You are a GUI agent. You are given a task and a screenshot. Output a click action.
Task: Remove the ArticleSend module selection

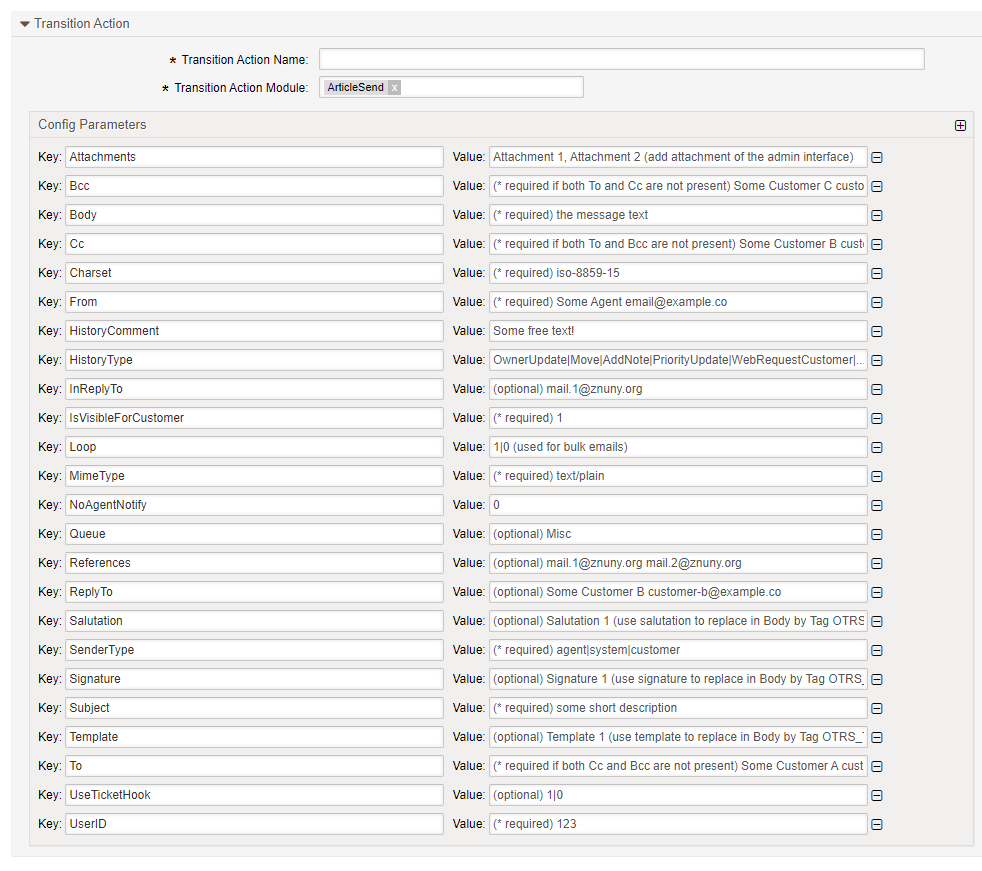click(395, 88)
